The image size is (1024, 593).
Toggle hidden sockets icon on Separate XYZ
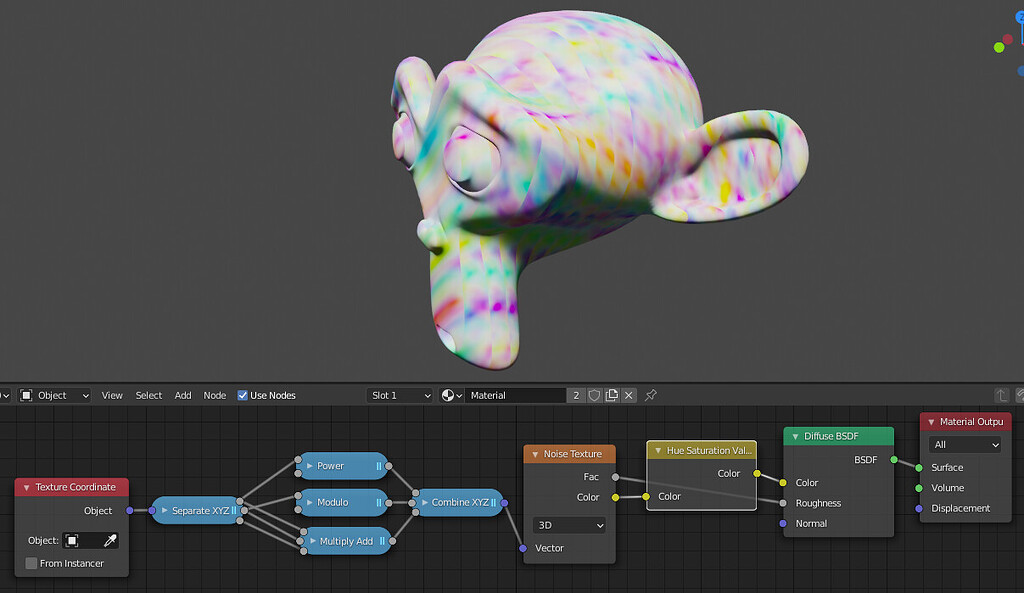[x=234, y=511]
